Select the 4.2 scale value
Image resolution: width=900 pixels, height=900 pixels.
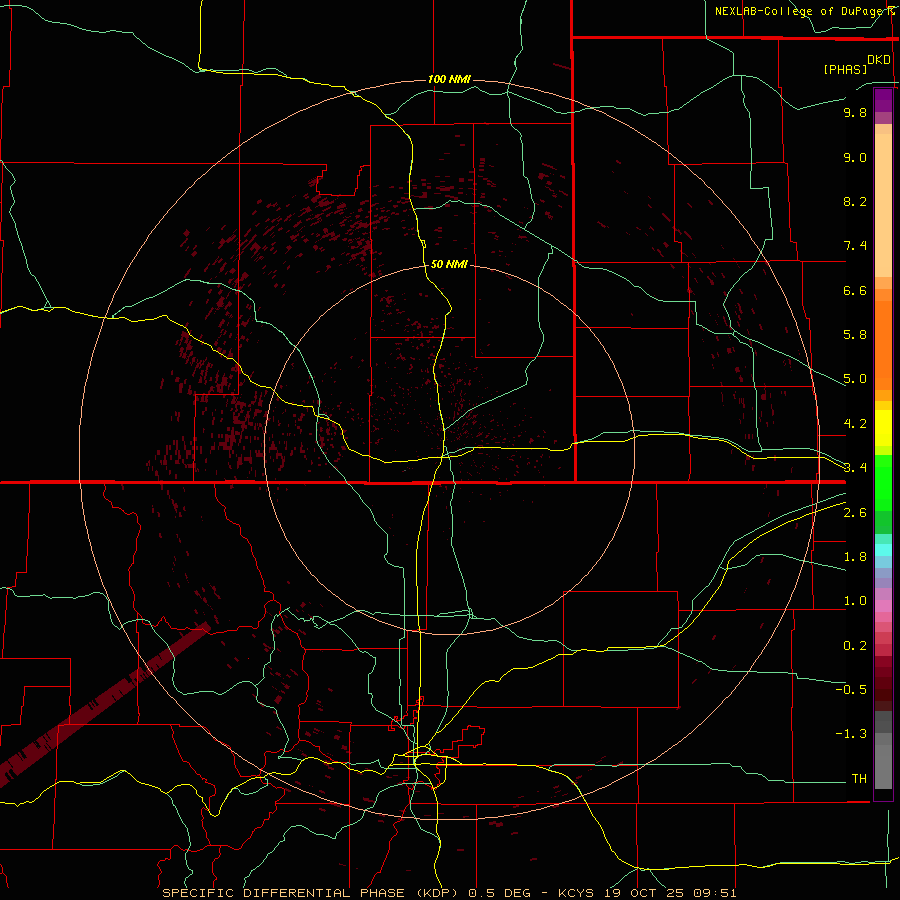[x=855, y=424]
